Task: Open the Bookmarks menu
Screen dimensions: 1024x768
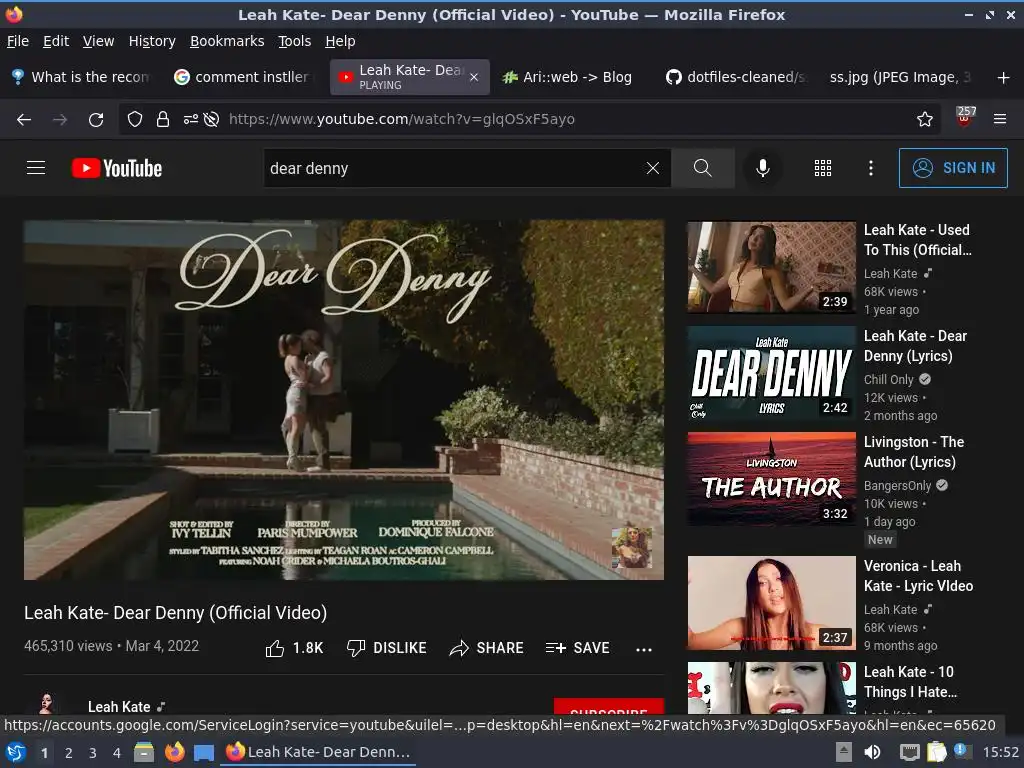Action: tap(227, 41)
